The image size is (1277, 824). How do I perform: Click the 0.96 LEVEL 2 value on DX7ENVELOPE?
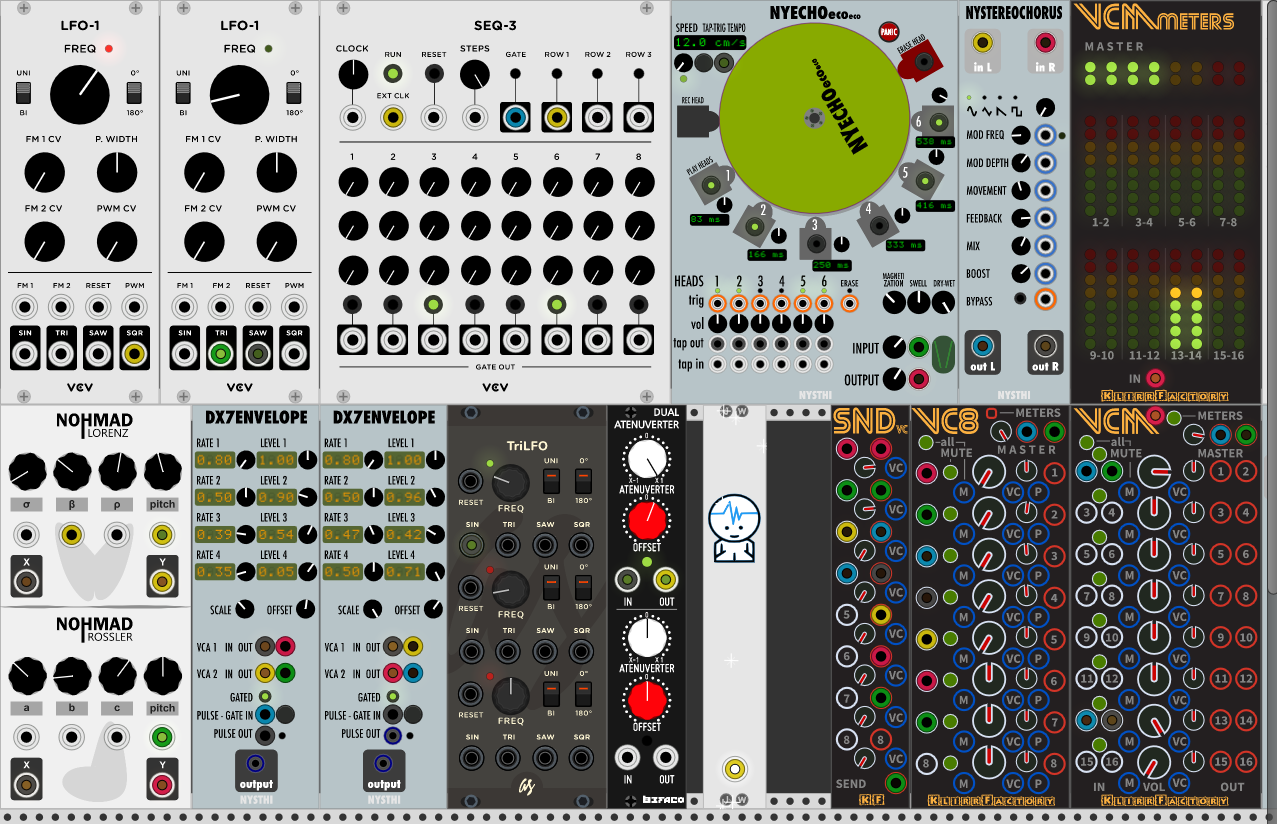(405, 498)
